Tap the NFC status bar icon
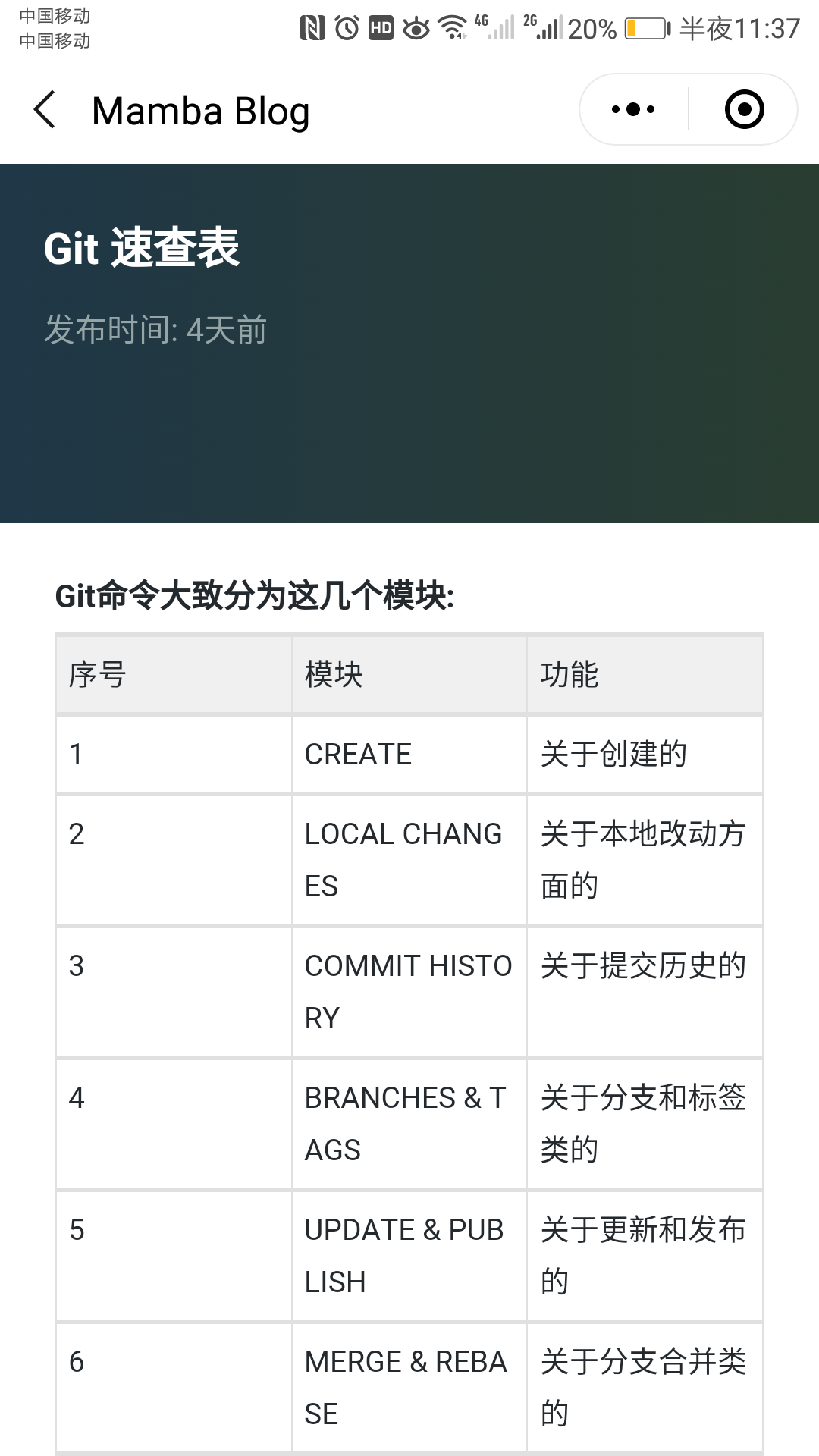Viewport: 819px width, 1456px height. tap(312, 29)
